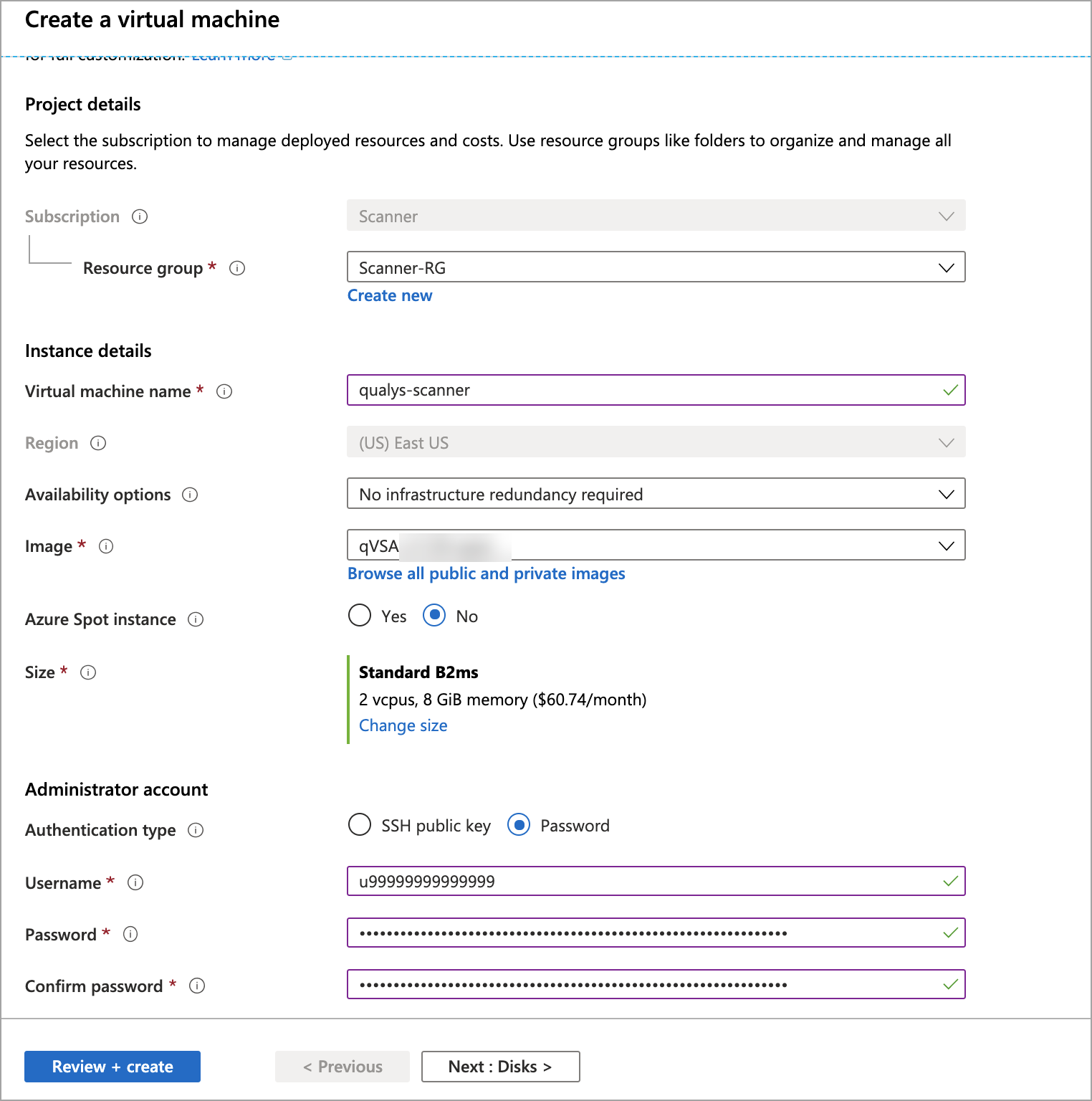Screen dimensions: 1092x1101
Task: Open the Resource group dropdown
Action: click(x=946, y=267)
